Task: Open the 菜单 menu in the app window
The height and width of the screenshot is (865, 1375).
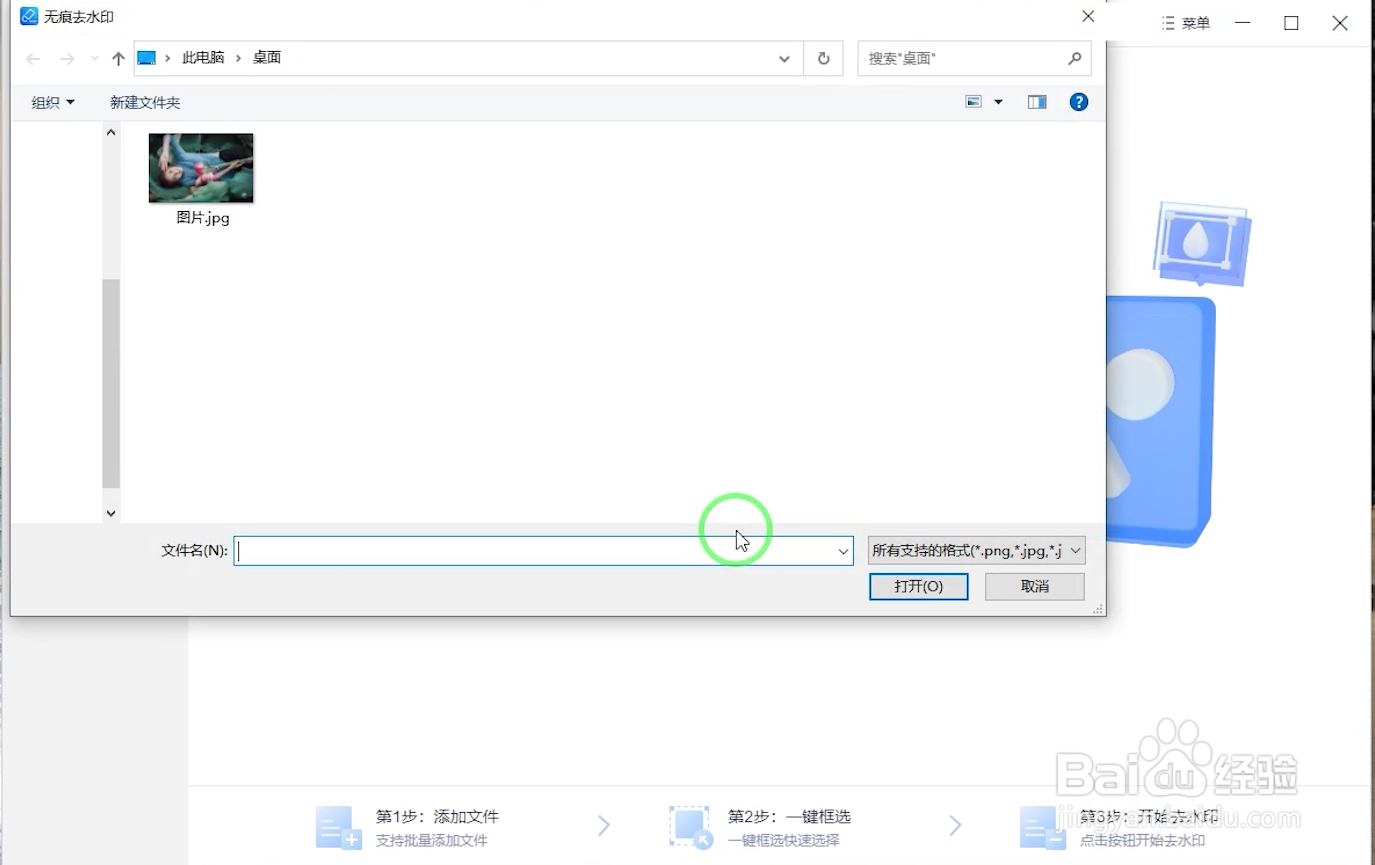Action: tap(1185, 23)
